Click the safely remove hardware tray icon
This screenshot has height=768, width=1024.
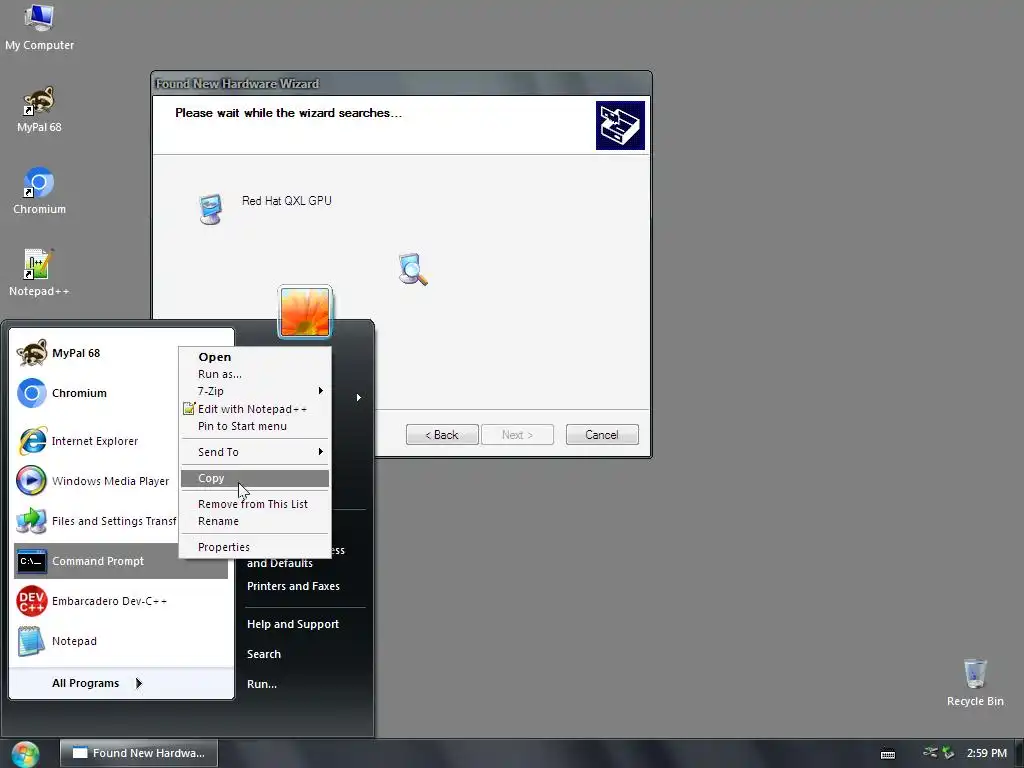(948, 753)
